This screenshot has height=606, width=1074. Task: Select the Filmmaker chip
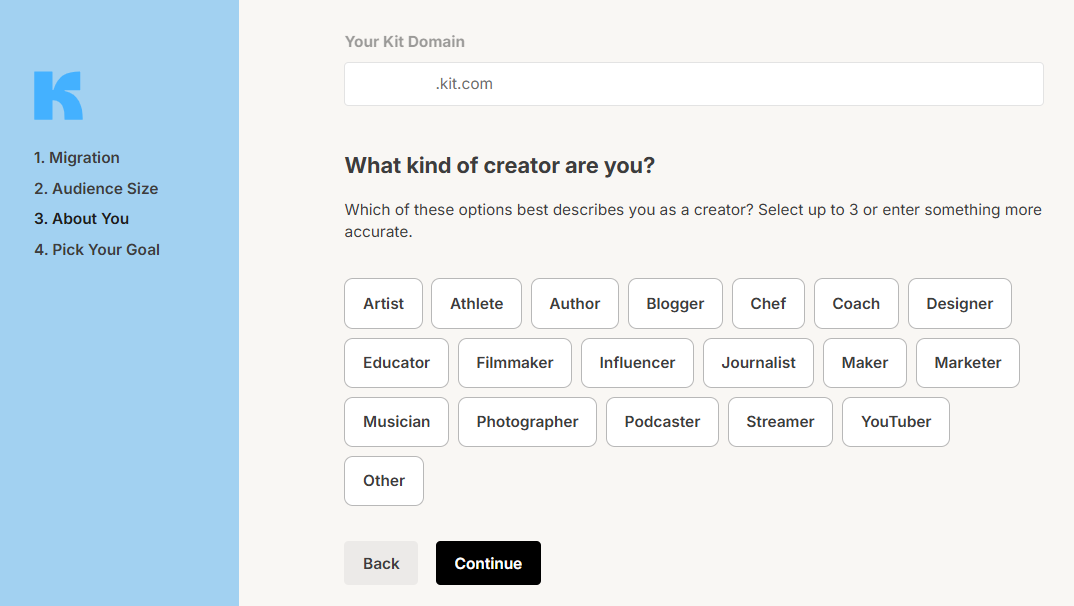(x=514, y=363)
